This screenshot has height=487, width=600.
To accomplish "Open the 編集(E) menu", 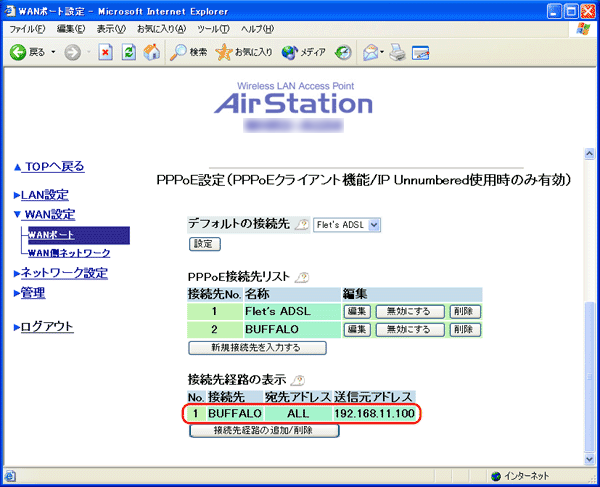I will point(71,29).
